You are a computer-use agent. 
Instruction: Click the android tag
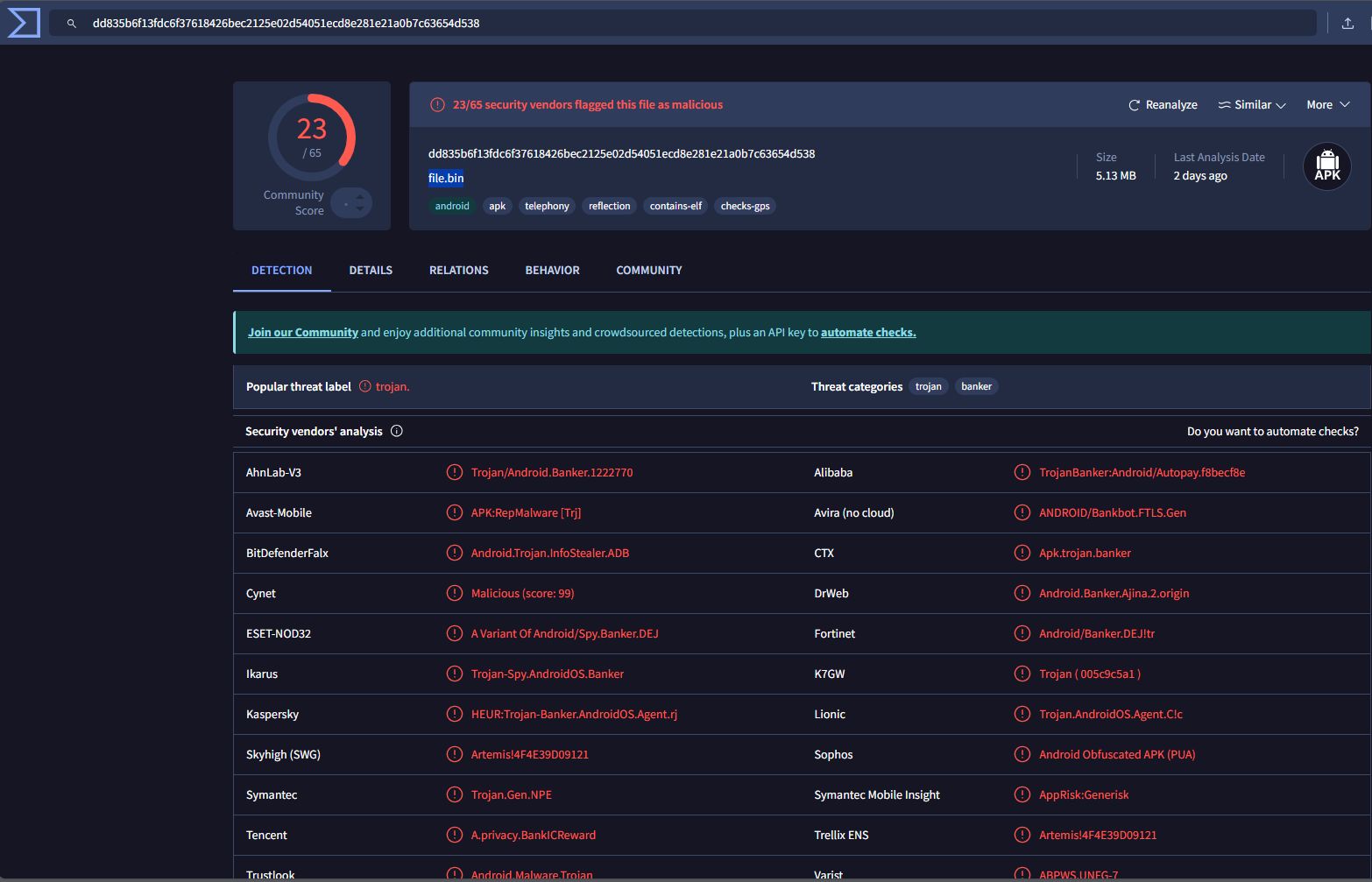452,206
